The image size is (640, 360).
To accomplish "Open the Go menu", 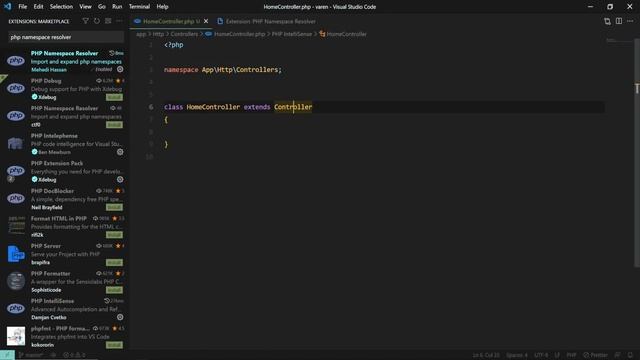I will tap(102, 7).
